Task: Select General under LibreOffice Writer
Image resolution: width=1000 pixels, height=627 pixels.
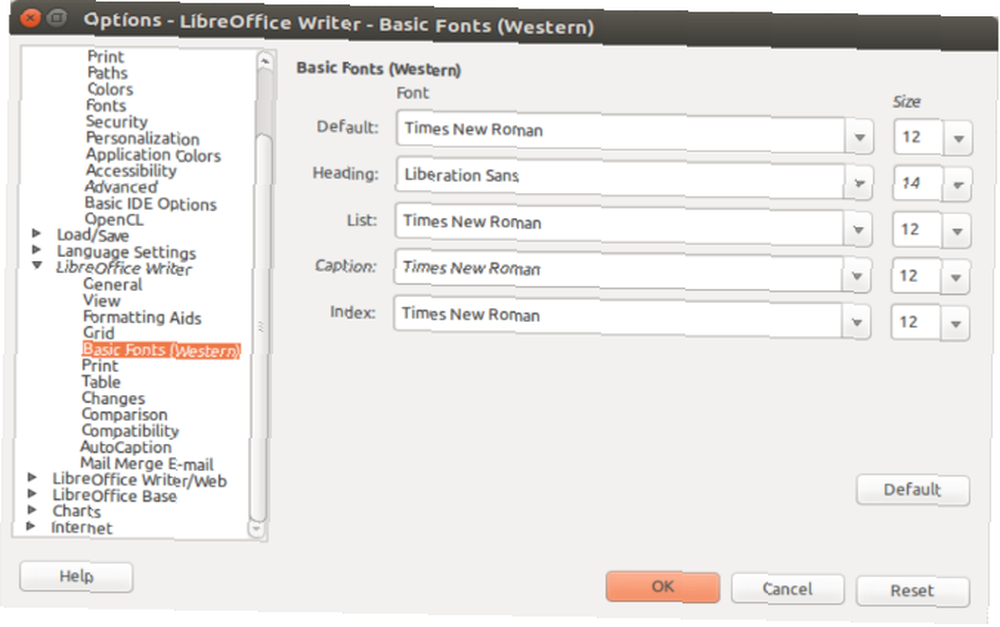Action: coord(112,284)
